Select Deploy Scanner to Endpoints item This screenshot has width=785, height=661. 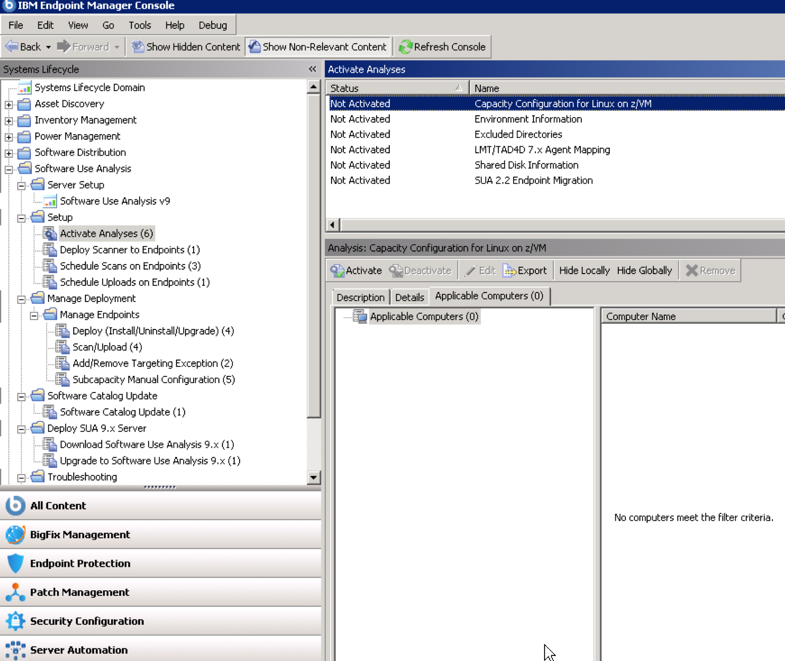129,250
